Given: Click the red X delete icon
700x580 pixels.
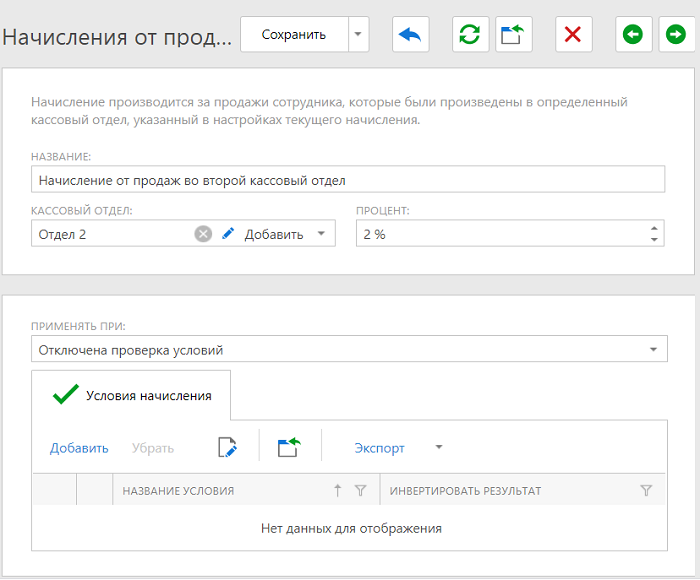Looking at the screenshot, I should [x=573, y=34].
